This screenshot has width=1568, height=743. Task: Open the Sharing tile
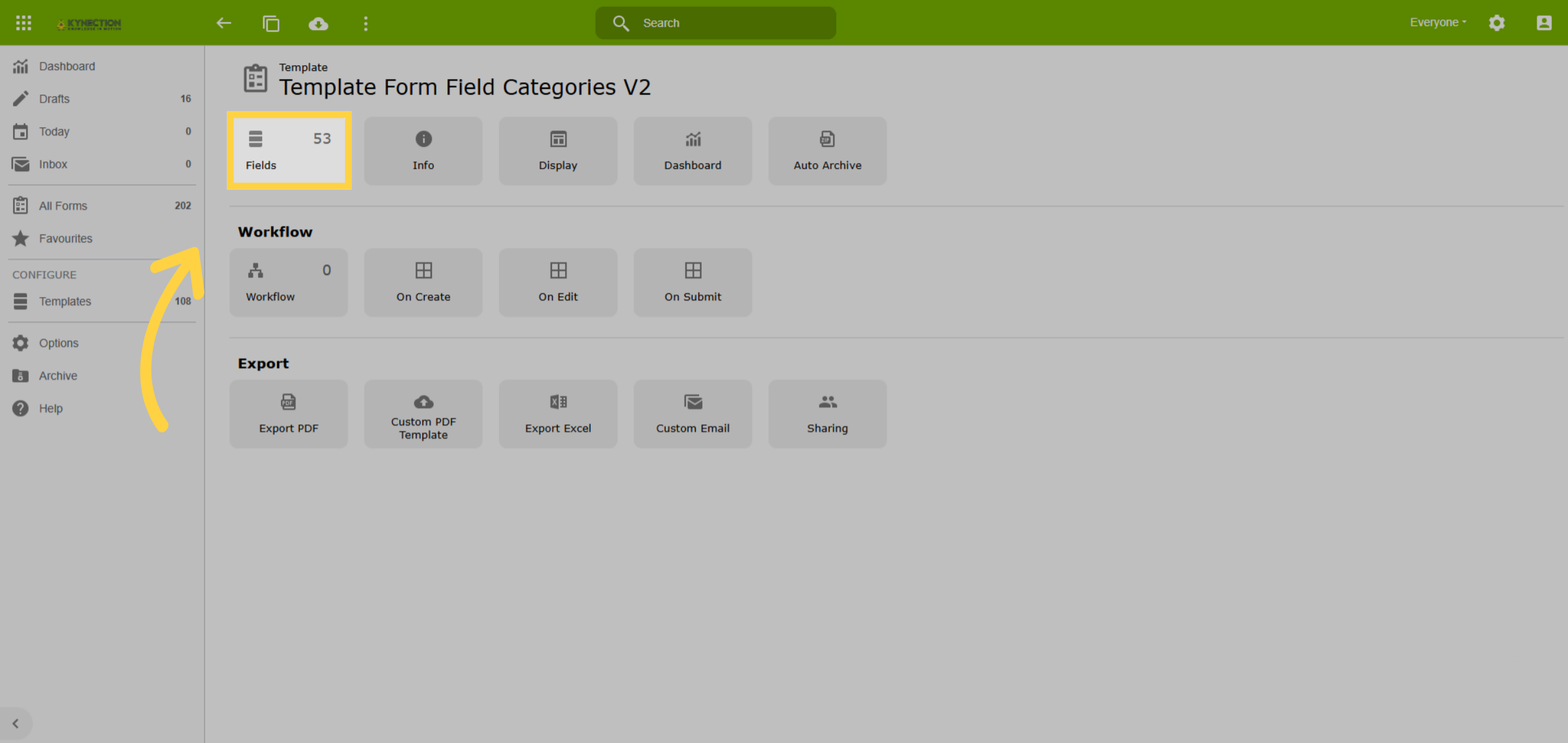pos(827,414)
